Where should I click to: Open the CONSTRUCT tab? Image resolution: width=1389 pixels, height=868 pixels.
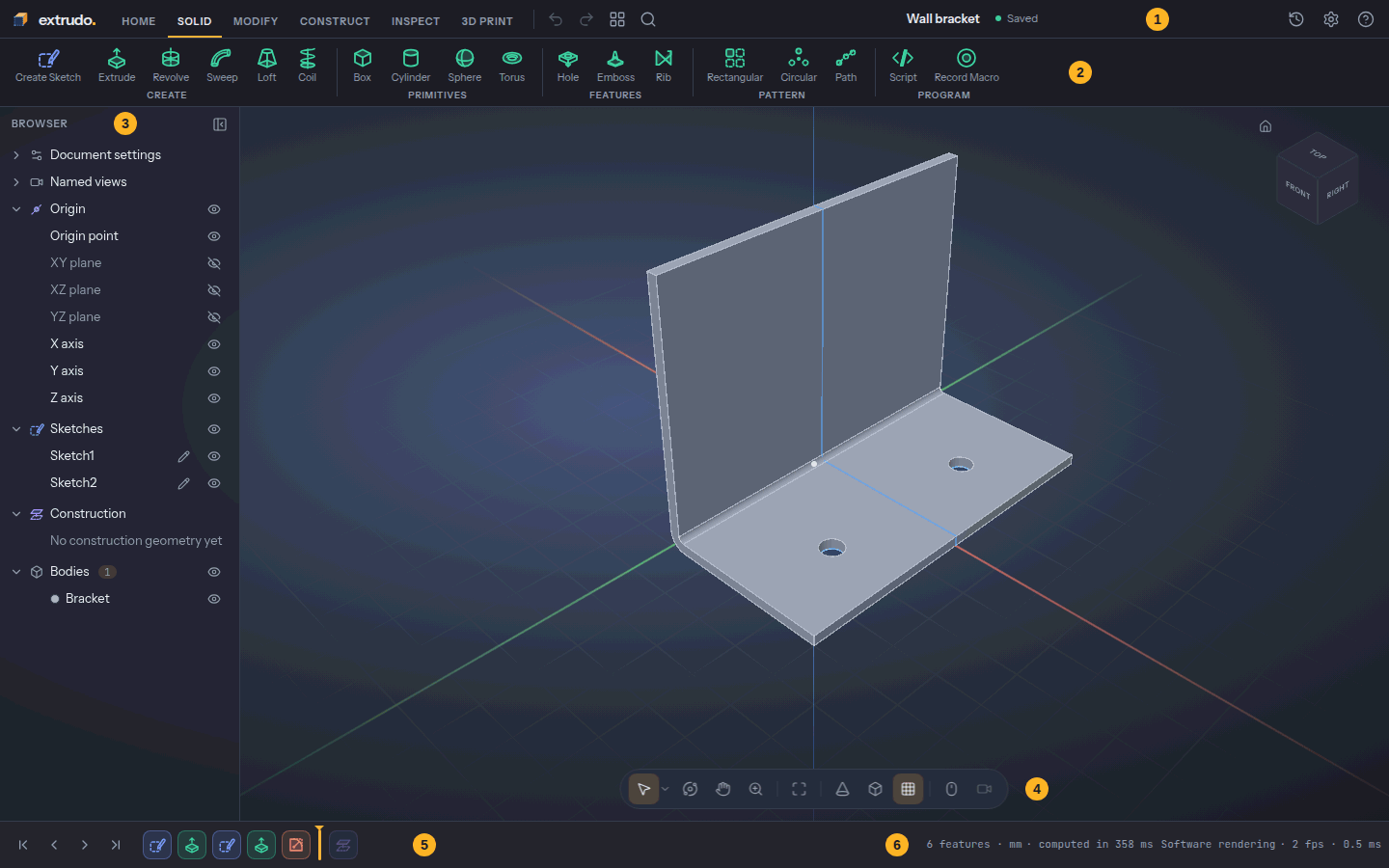pyautogui.click(x=335, y=20)
